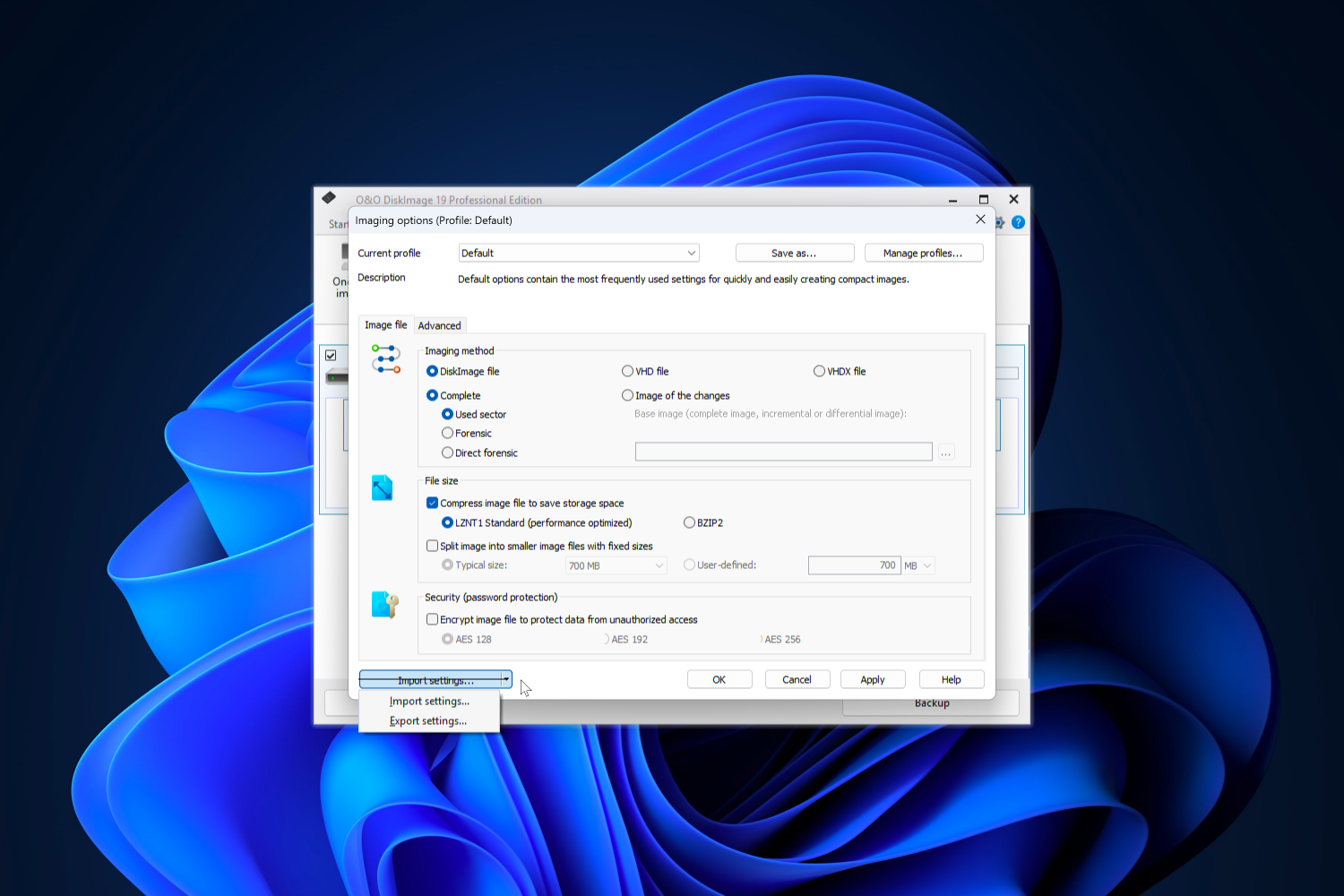Open Manage profiles...
This screenshot has height=896, width=1344.
pyautogui.click(x=924, y=253)
